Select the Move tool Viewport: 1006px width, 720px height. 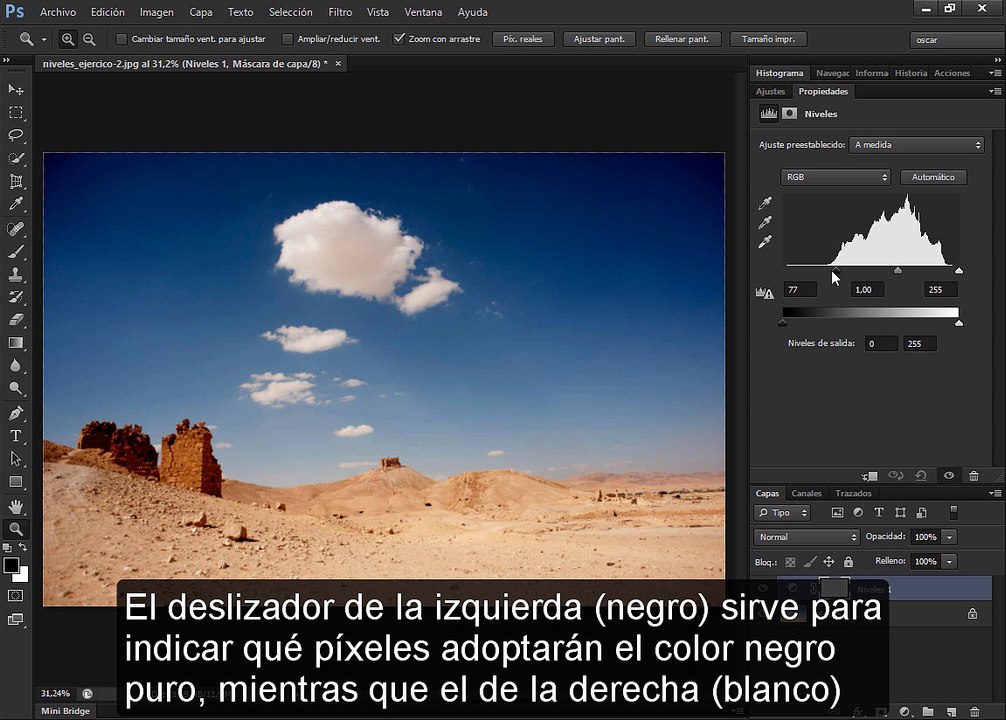pos(16,89)
